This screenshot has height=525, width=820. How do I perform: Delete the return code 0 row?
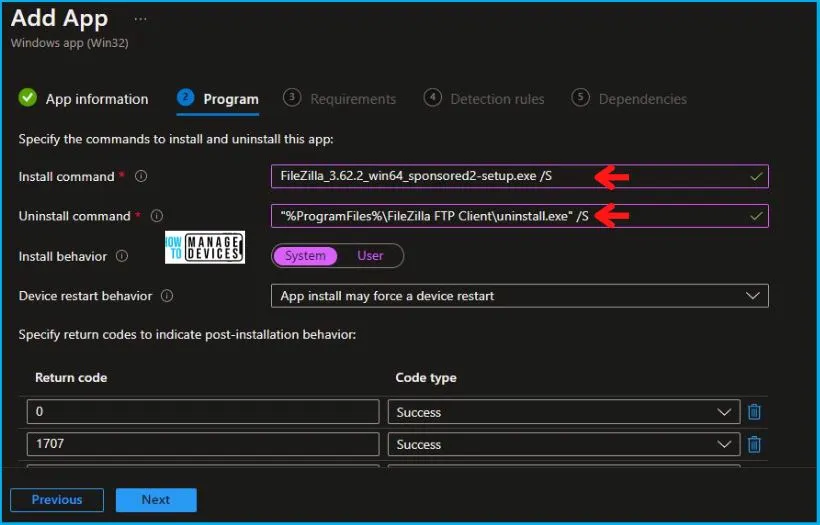pyautogui.click(x=755, y=412)
